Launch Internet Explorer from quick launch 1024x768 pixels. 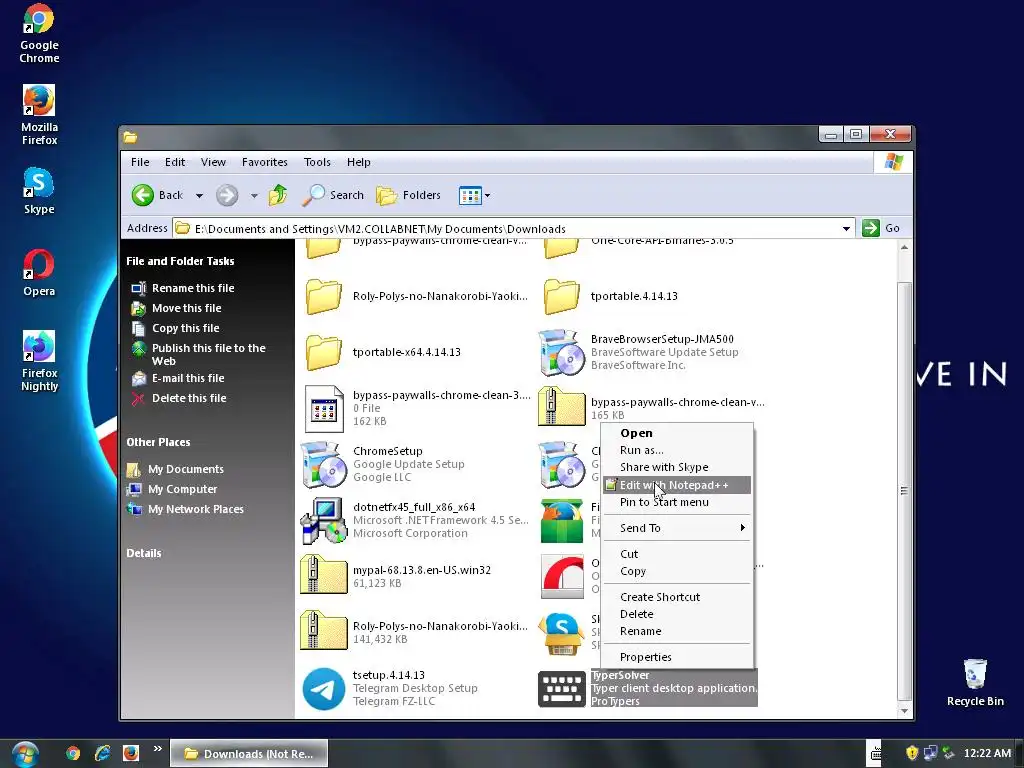click(102, 754)
